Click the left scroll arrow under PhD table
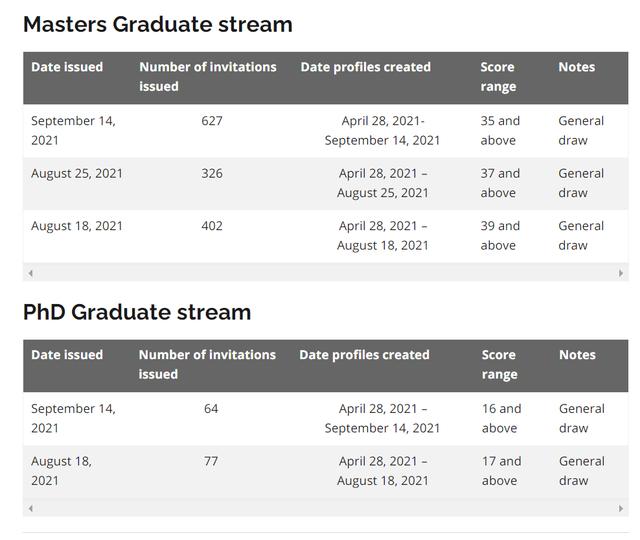Image resolution: width=640 pixels, height=540 pixels. click(30, 509)
